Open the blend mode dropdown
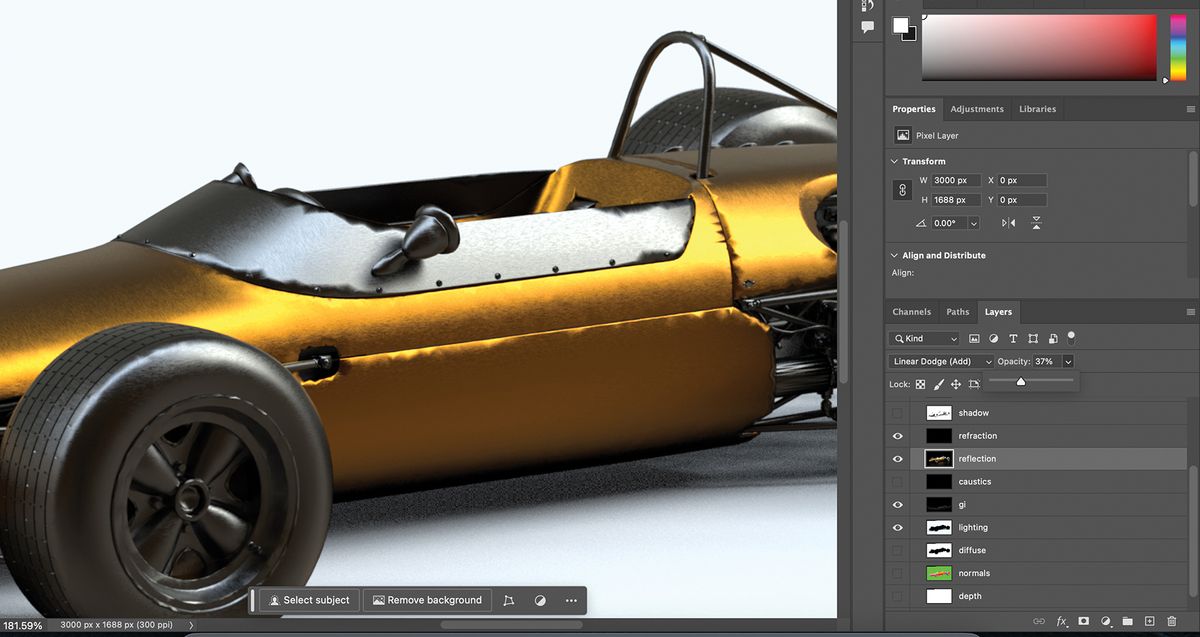Viewport: 1200px width, 637px height. click(x=940, y=361)
